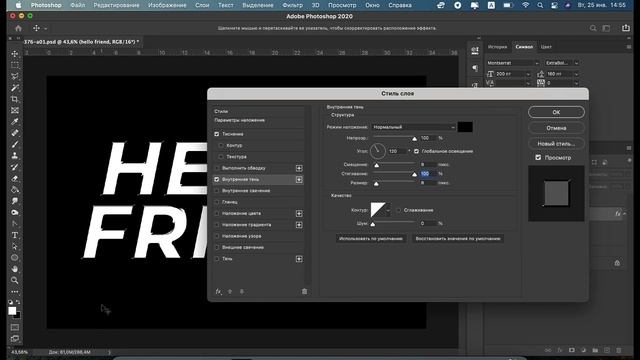Select the Eraser tool
640x360 pixels.
coord(15,178)
